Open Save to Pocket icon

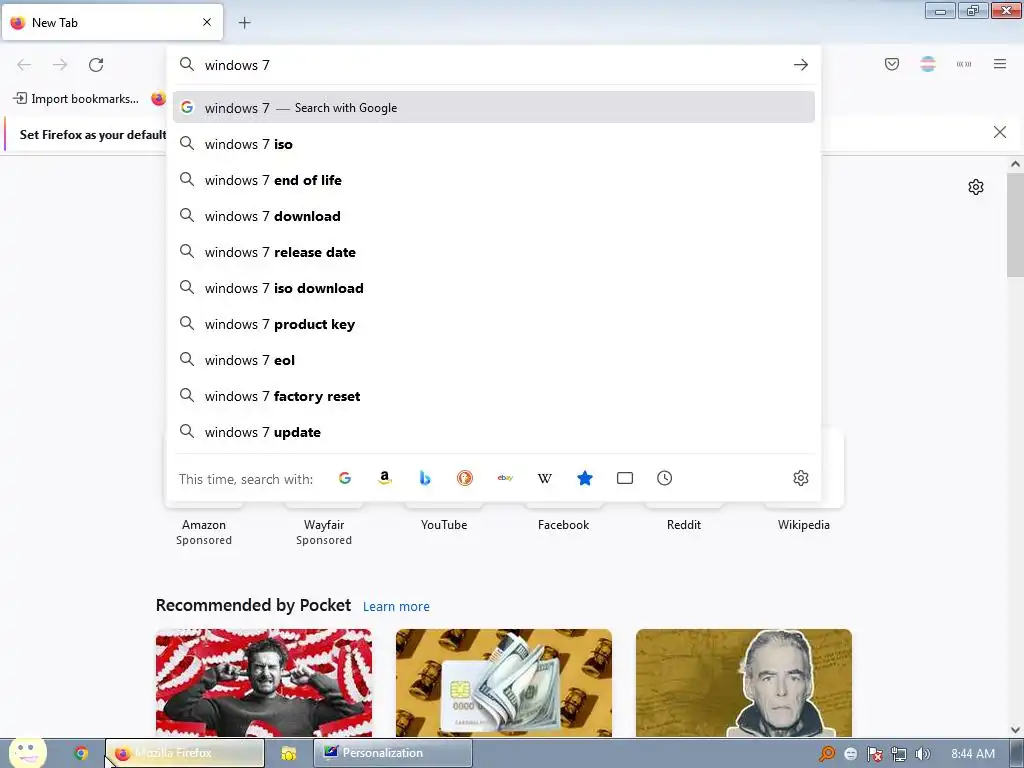(892, 64)
